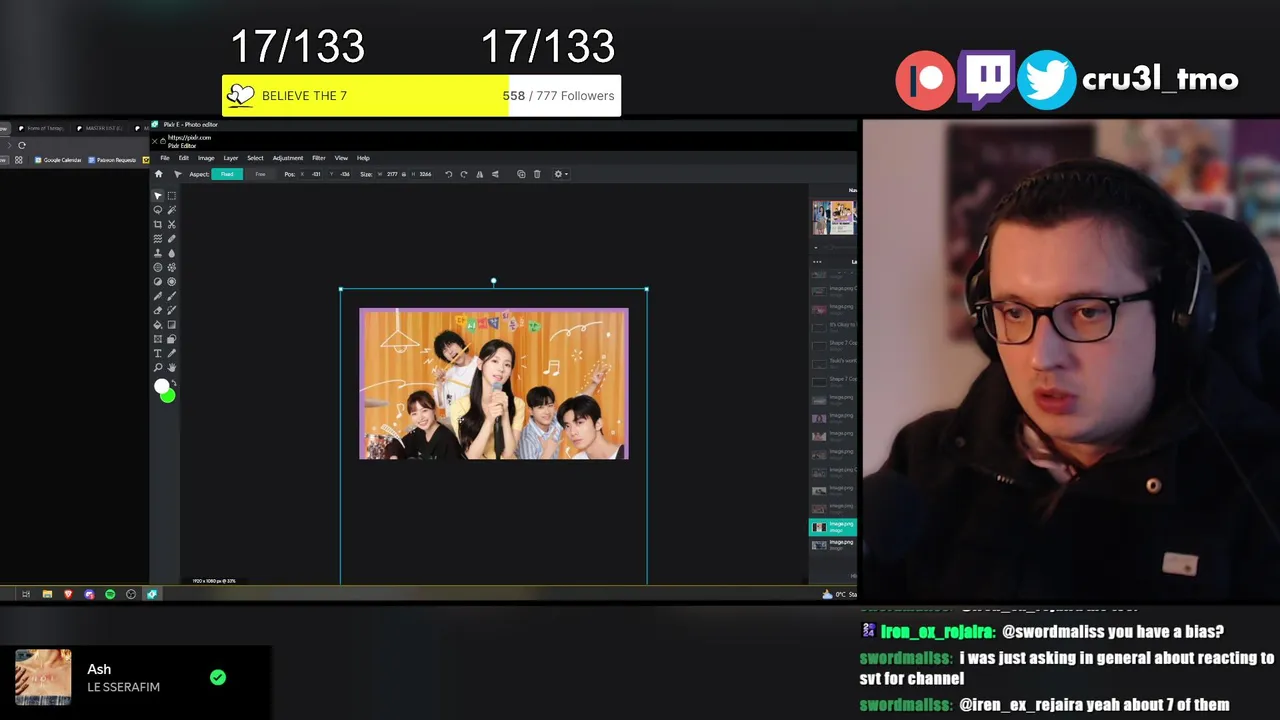Pick the green background color swatch
The image size is (1280, 720).
click(168, 396)
